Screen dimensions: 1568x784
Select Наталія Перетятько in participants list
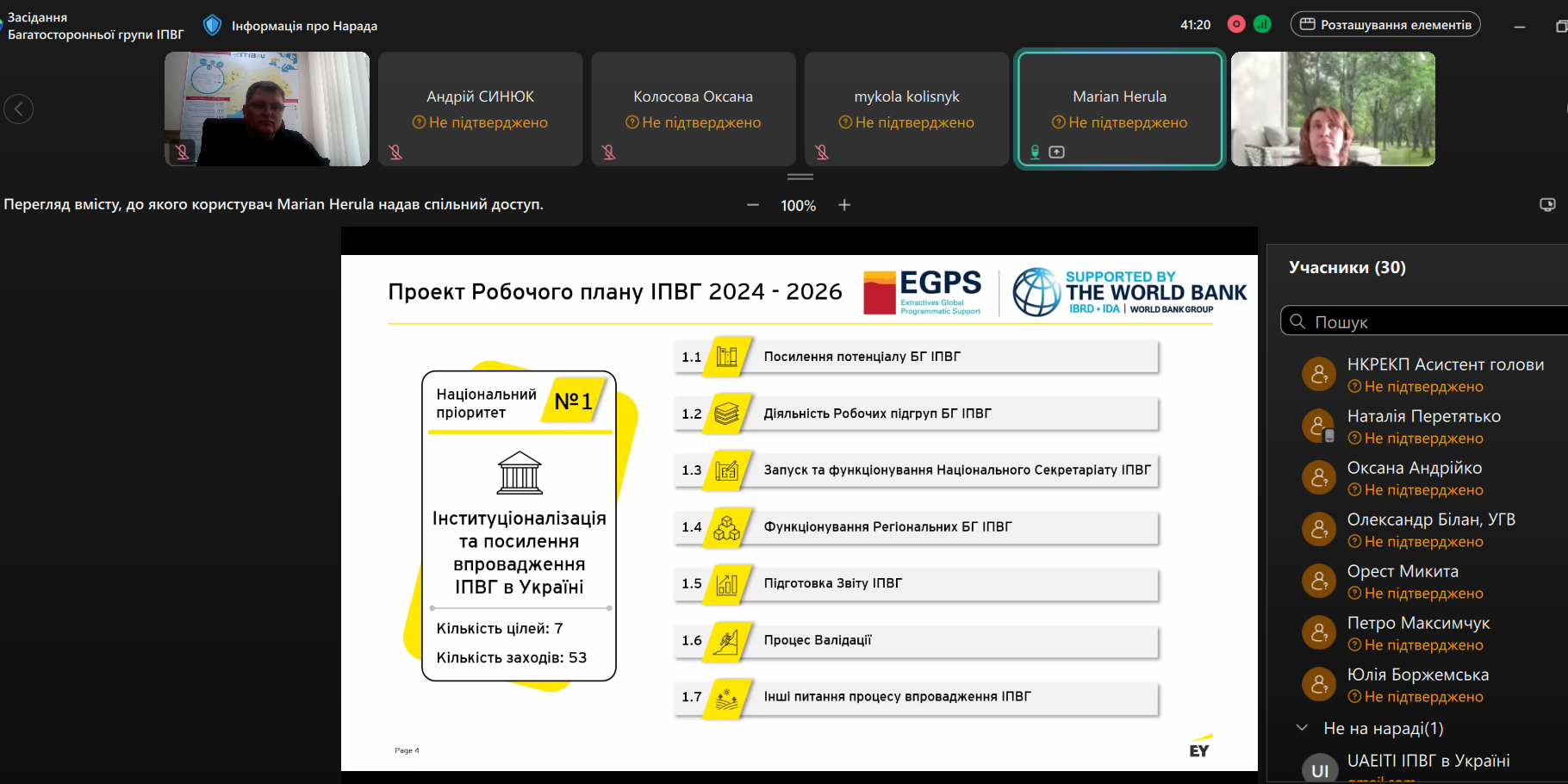(x=1423, y=416)
